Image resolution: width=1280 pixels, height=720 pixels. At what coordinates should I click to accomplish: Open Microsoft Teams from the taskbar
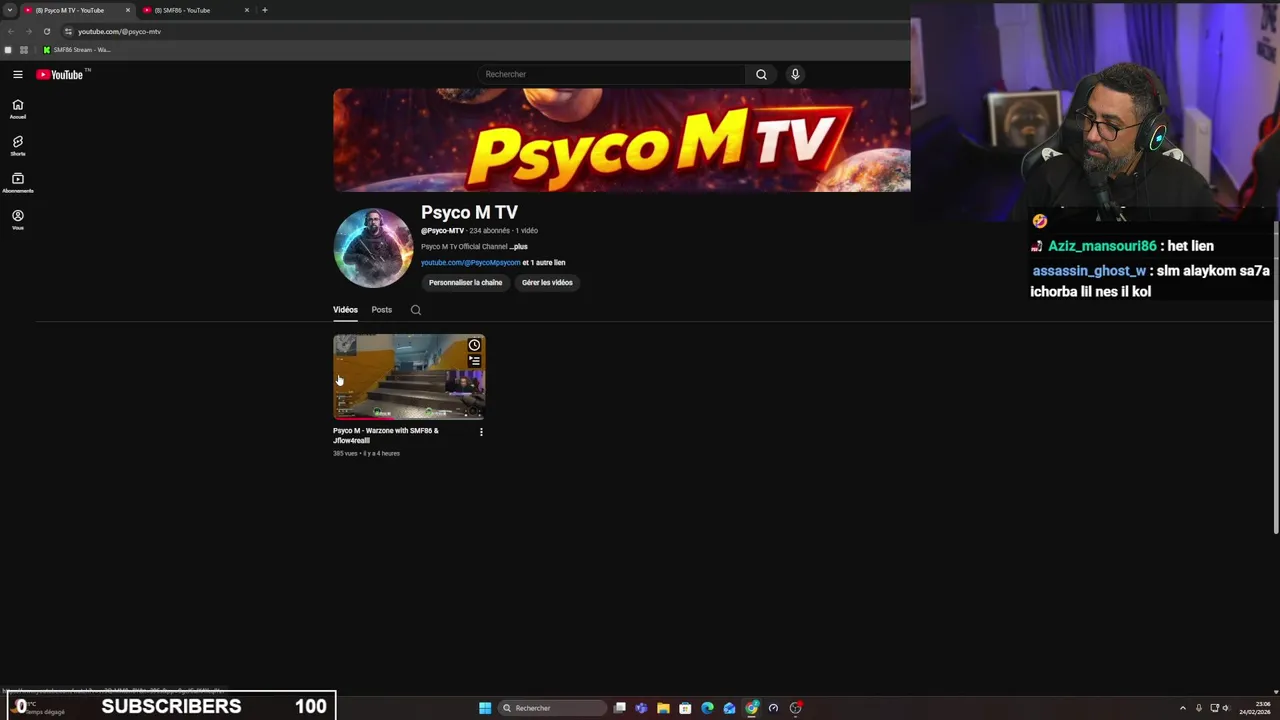point(641,708)
